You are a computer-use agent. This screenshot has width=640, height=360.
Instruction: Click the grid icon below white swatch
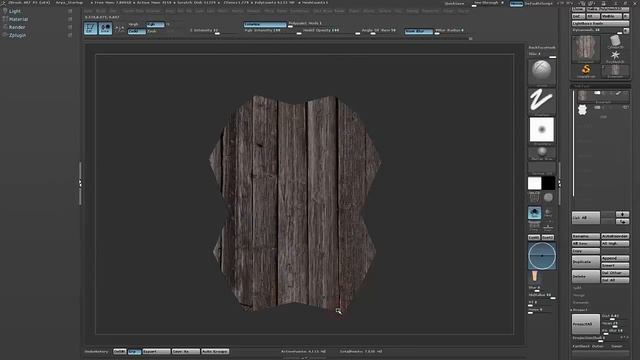pos(534,198)
